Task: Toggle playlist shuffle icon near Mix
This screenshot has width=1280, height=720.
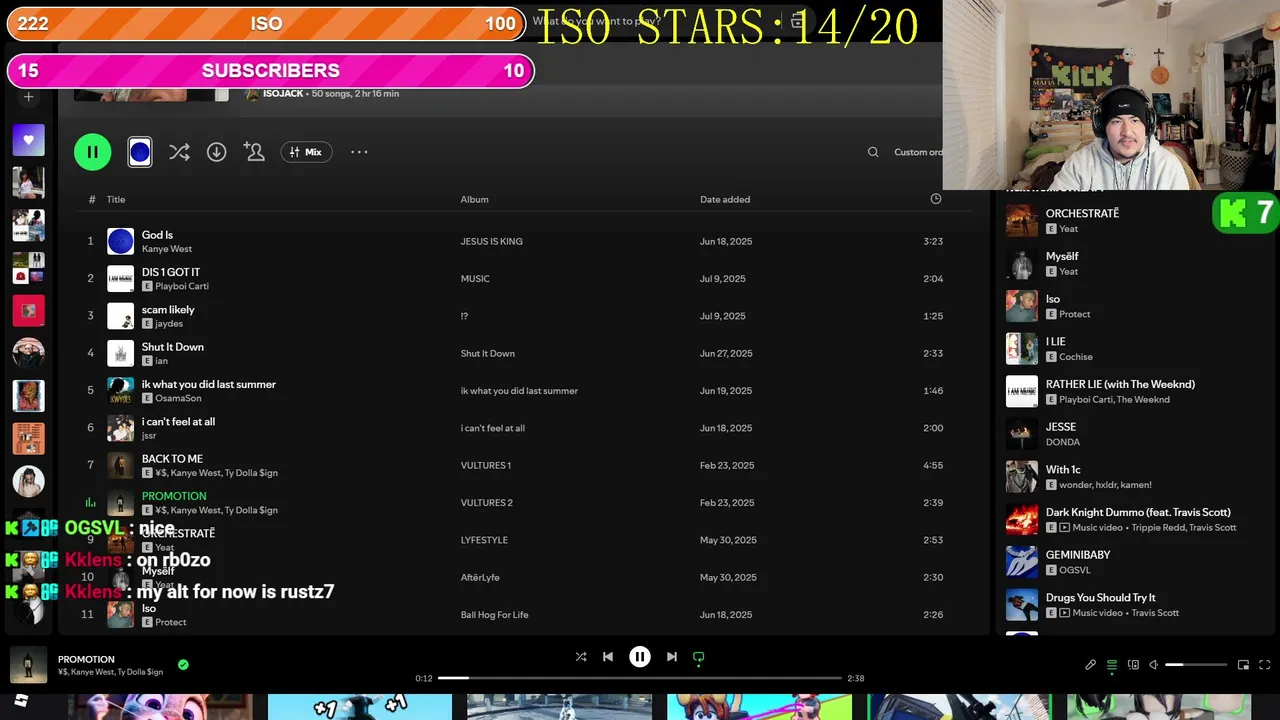Action: pos(179,152)
